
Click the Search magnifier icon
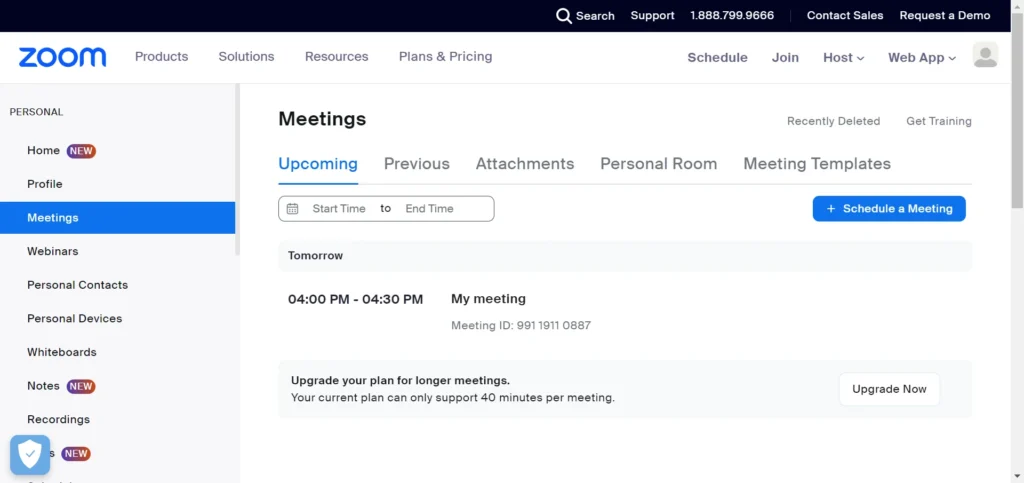tap(564, 16)
